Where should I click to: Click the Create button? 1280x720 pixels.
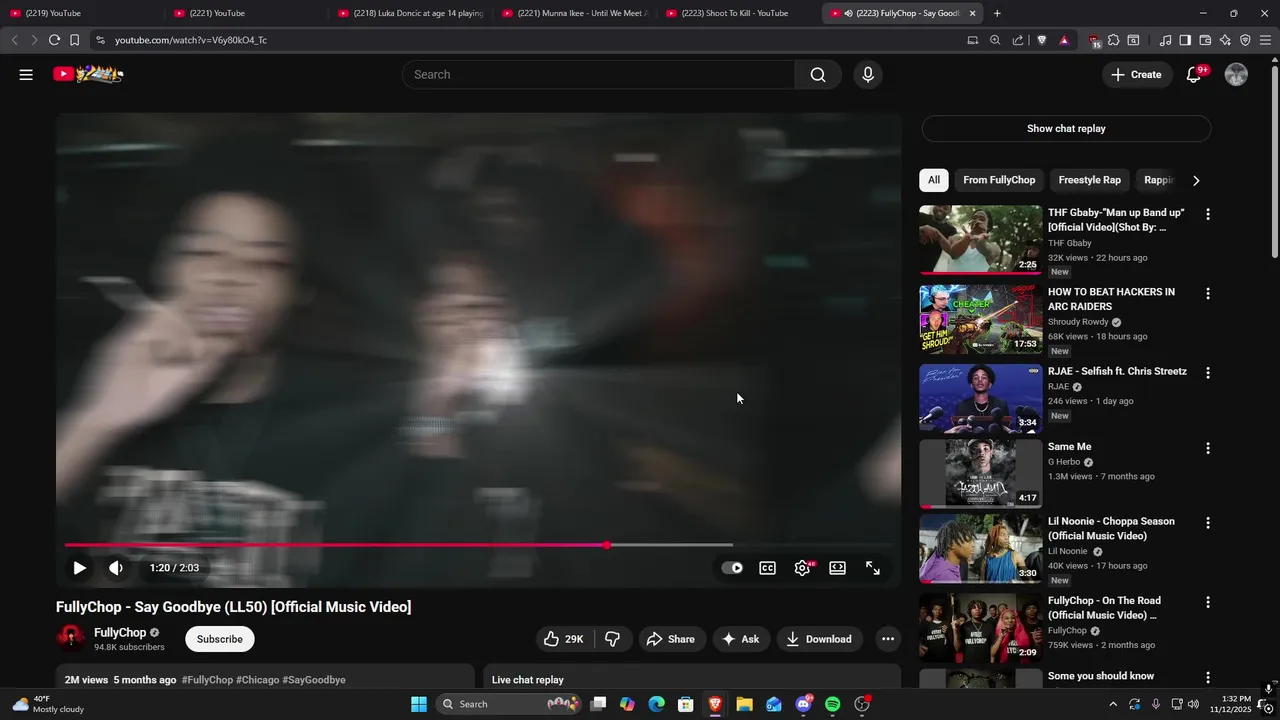[1137, 75]
